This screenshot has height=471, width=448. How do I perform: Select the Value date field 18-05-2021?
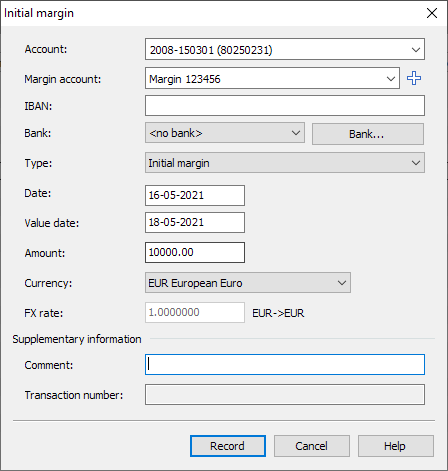(x=195, y=222)
